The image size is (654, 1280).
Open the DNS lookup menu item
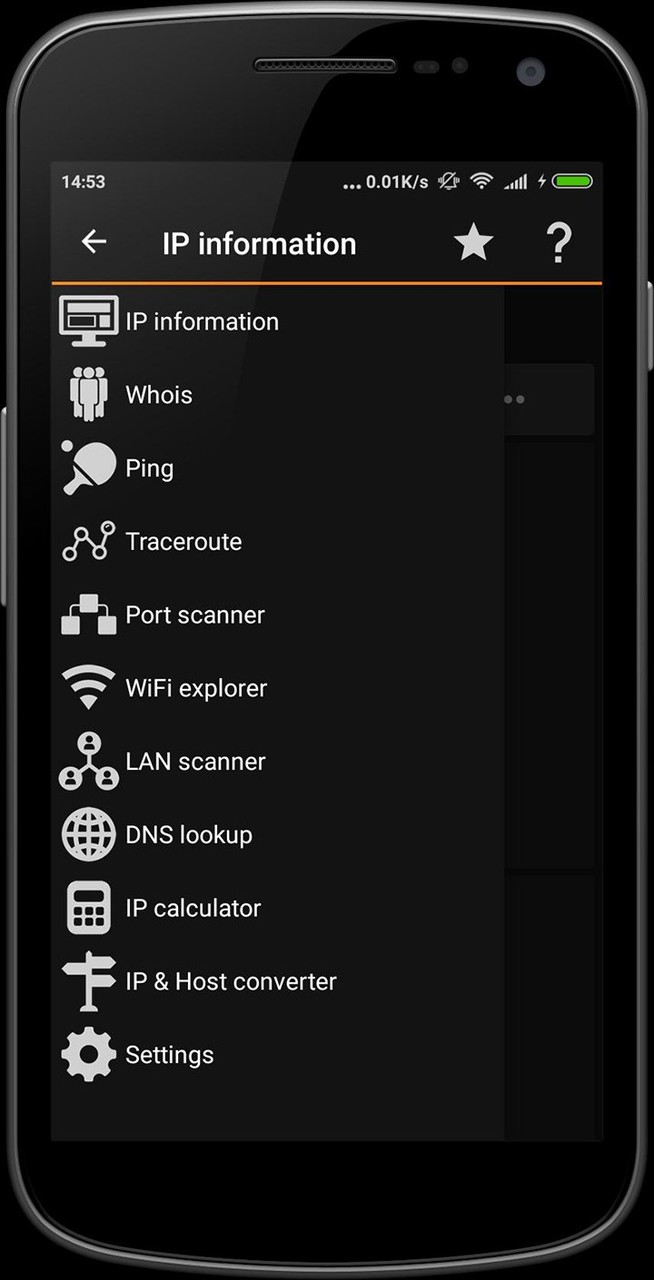188,834
